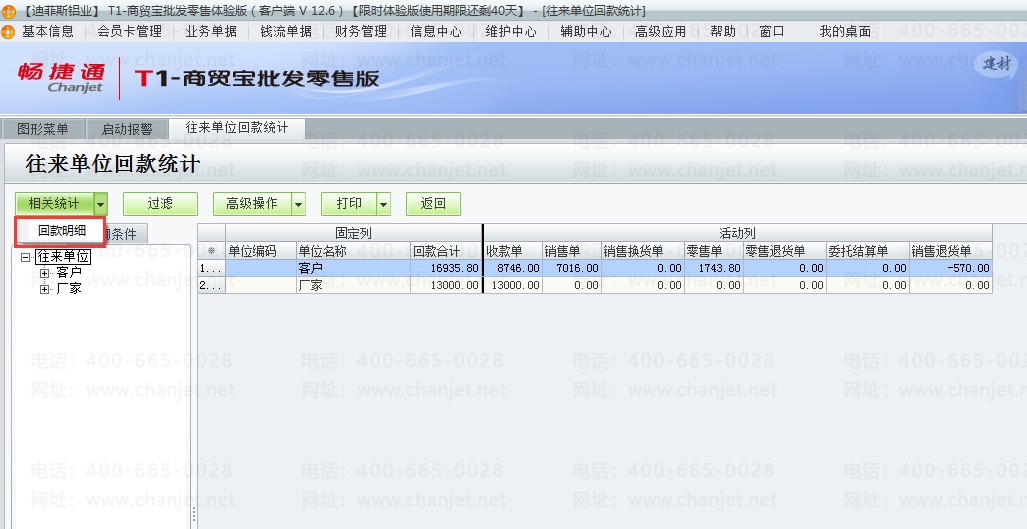Select 回款明细 from the dropdown menu
The height and width of the screenshot is (529, 1027).
[x=61, y=230]
